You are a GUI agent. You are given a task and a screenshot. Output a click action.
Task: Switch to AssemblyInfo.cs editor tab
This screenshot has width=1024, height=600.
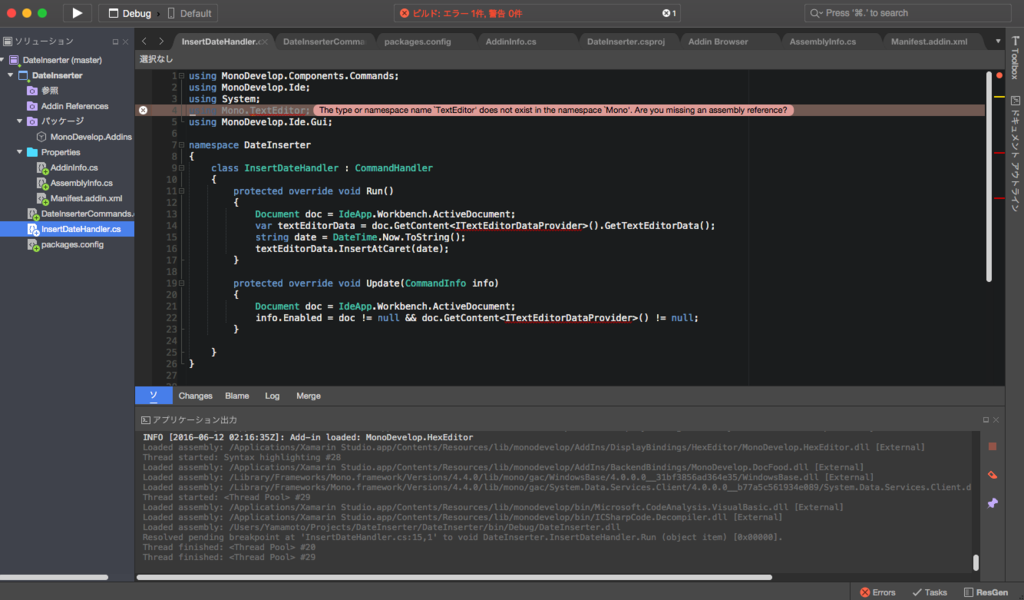pyautogui.click(x=822, y=41)
